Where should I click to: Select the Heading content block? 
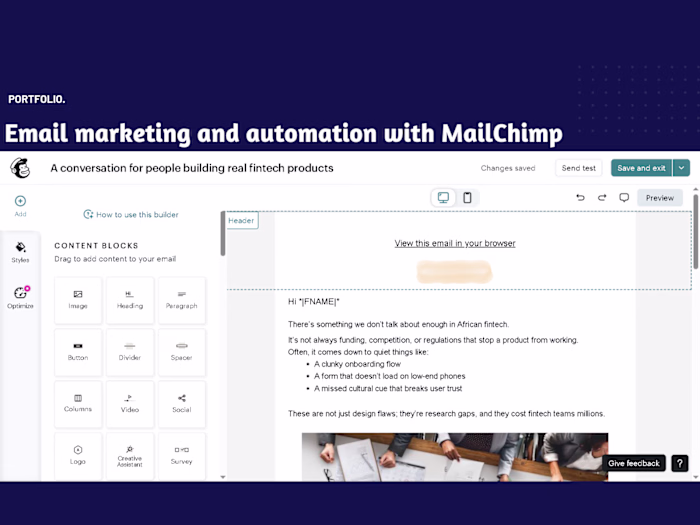pyautogui.click(x=130, y=300)
